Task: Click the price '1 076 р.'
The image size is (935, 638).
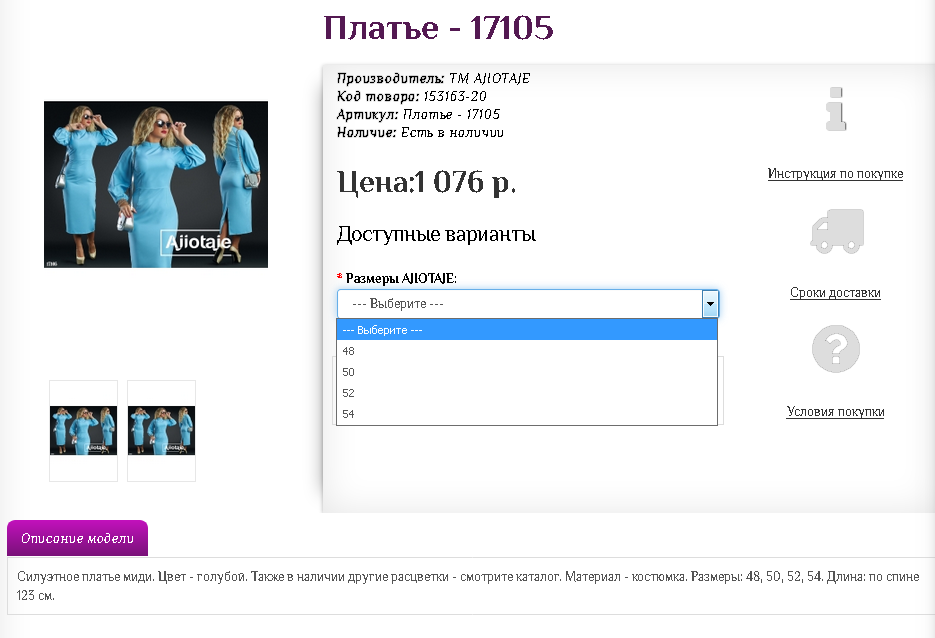Action: tap(464, 183)
